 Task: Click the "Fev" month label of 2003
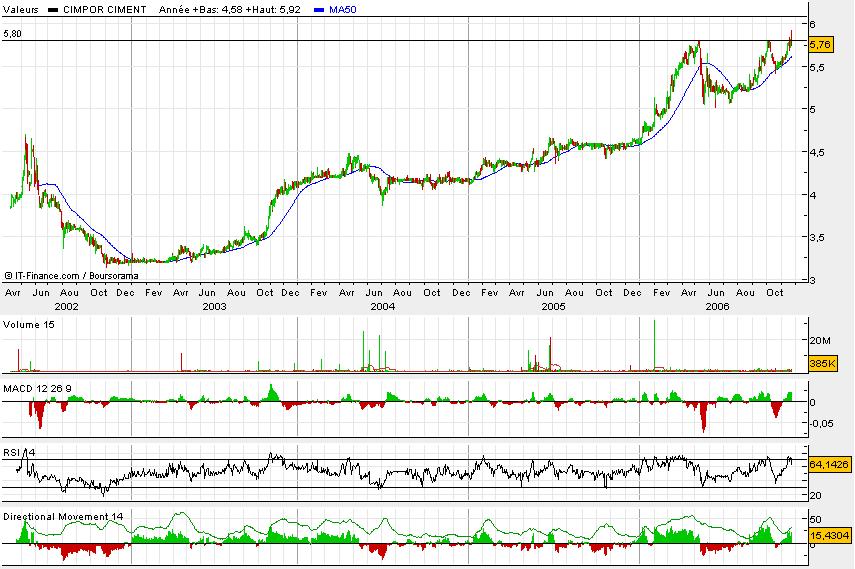[x=154, y=293]
